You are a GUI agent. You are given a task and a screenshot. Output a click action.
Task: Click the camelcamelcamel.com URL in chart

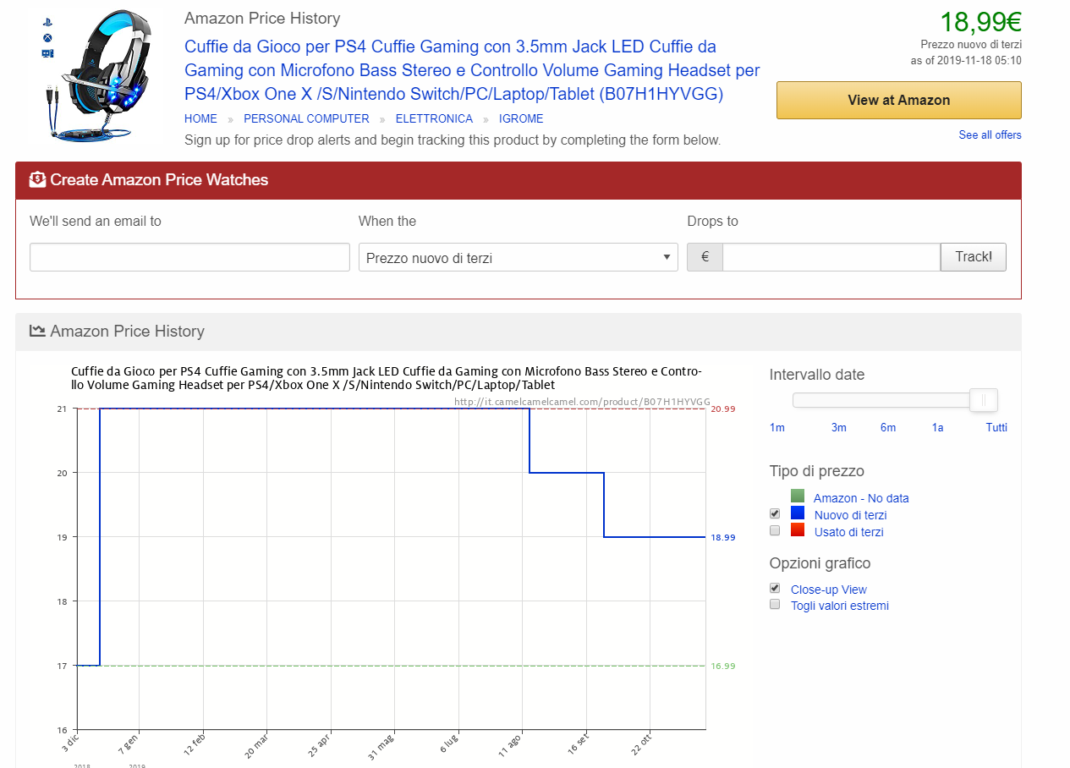(x=582, y=401)
